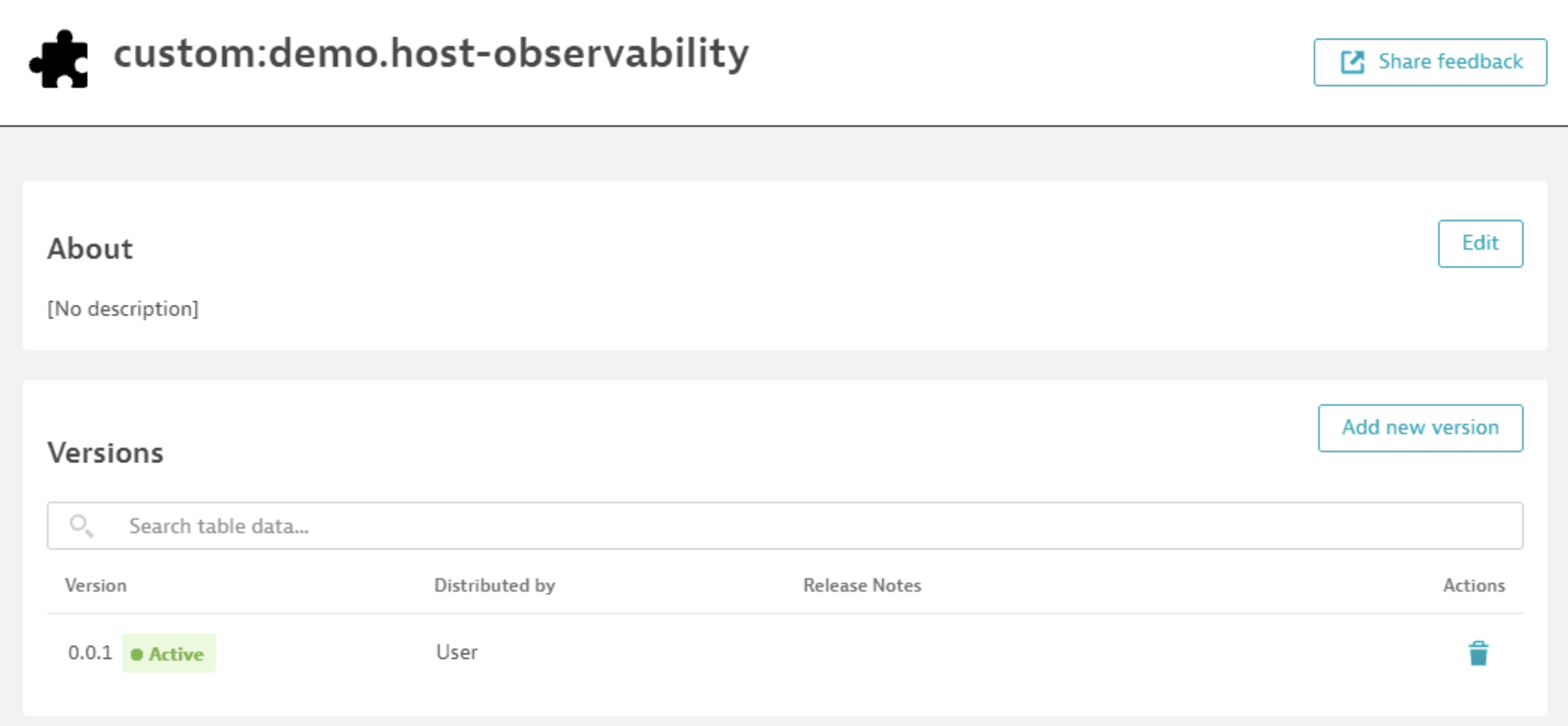Focus the Search table data field
This screenshot has width=1568, height=726.
point(791,526)
